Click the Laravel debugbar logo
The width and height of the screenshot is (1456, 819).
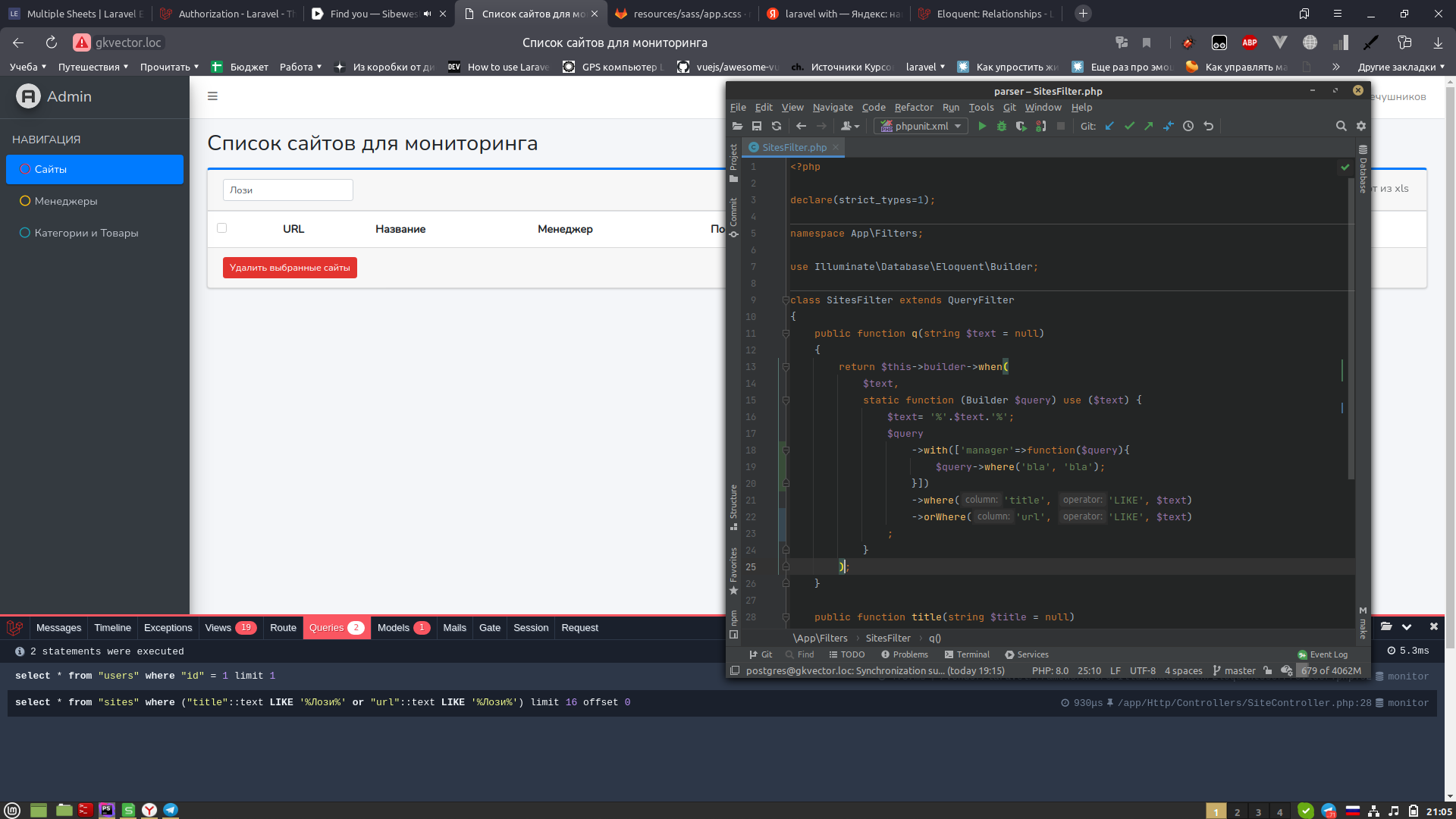click(14, 628)
